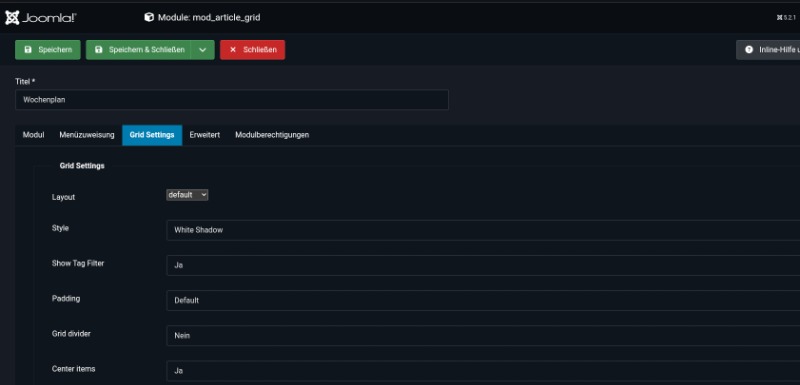Click Speichern & Schließen button
The height and width of the screenshot is (385, 800).
(138, 50)
